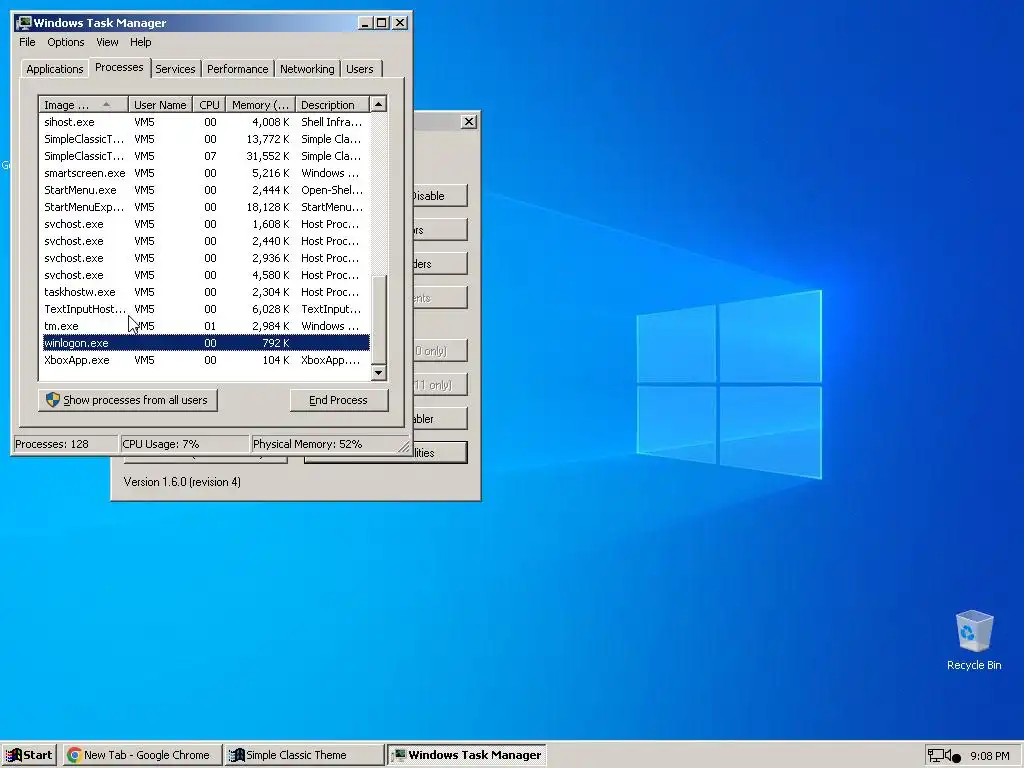Click the highlighted winlogon.exe row
Image resolution: width=1024 pixels, height=768 pixels.
tap(206, 343)
